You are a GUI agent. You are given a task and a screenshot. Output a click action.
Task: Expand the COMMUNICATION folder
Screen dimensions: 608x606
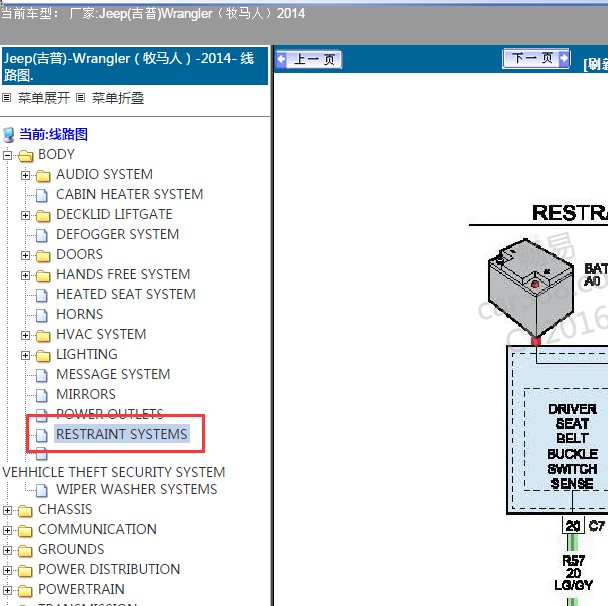click(x=7, y=530)
